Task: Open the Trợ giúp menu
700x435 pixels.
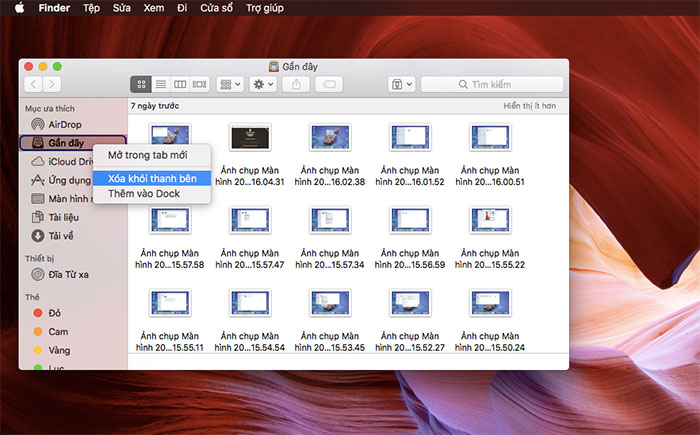Action: pos(265,8)
